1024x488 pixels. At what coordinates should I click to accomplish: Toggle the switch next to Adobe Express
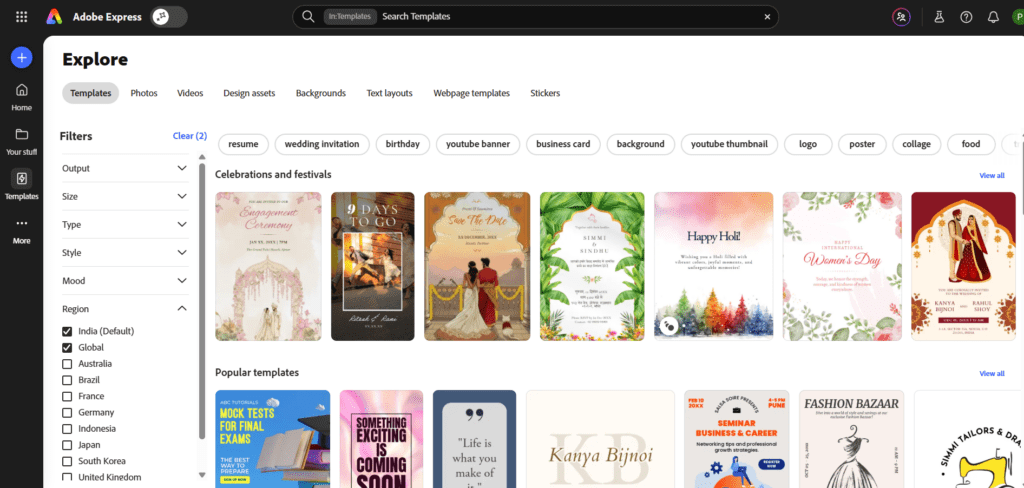tap(169, 17)
